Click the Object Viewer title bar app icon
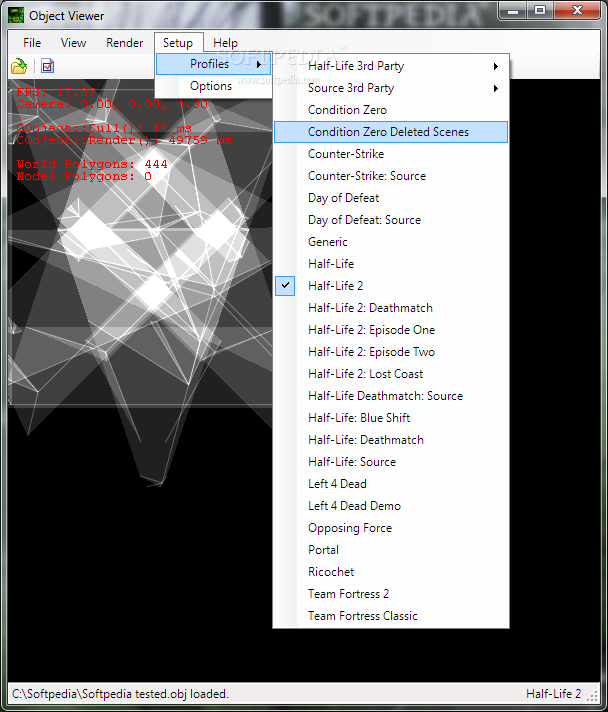 (16, 15)
